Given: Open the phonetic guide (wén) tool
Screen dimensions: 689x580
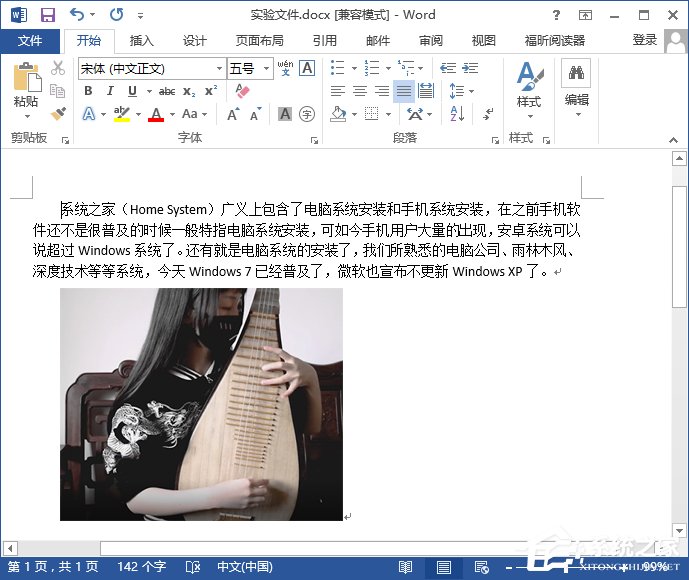Looking at the screenshot, I should coord(285,68).
